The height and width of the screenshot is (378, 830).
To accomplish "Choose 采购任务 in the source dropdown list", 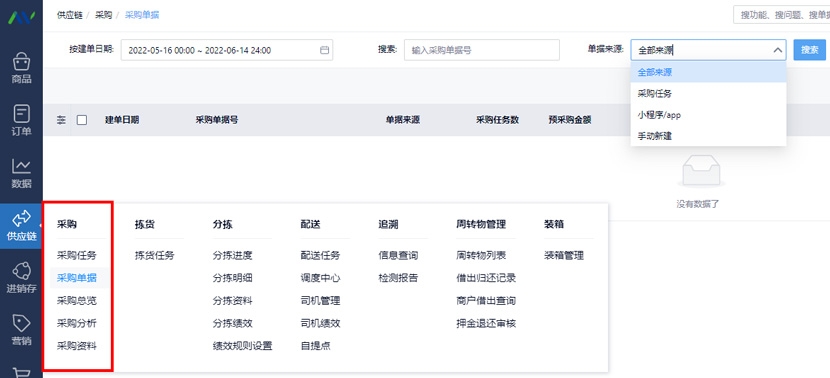I will pos(708,94).
